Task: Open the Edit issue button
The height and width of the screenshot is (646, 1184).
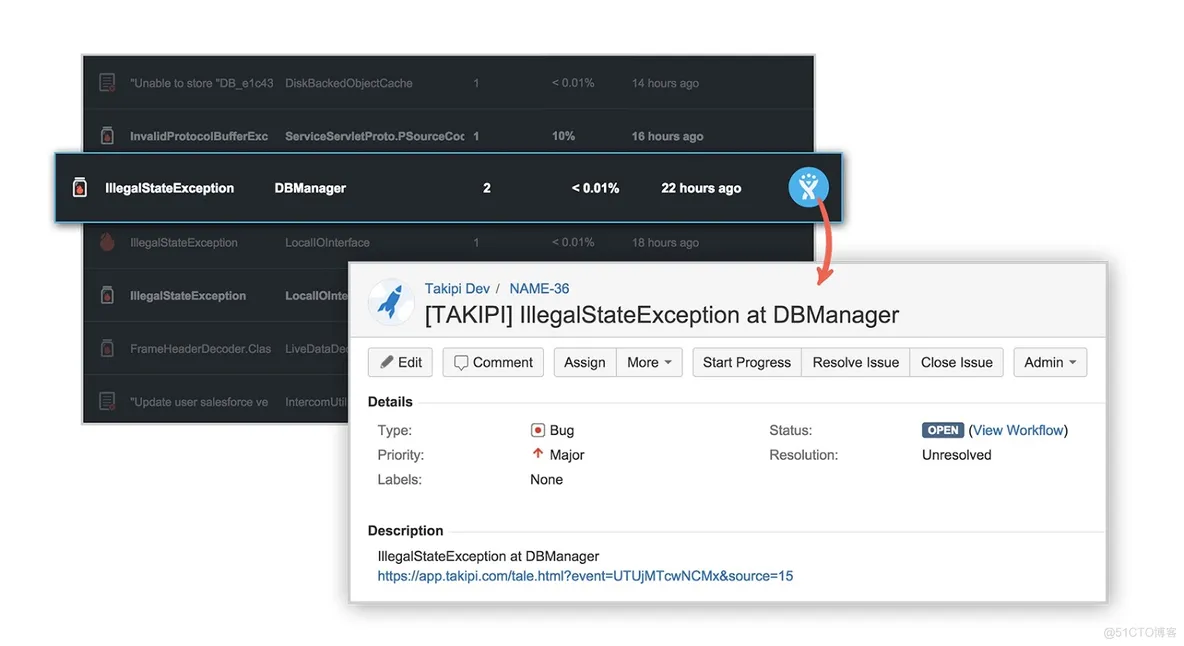Action: [x=400, y=362]
